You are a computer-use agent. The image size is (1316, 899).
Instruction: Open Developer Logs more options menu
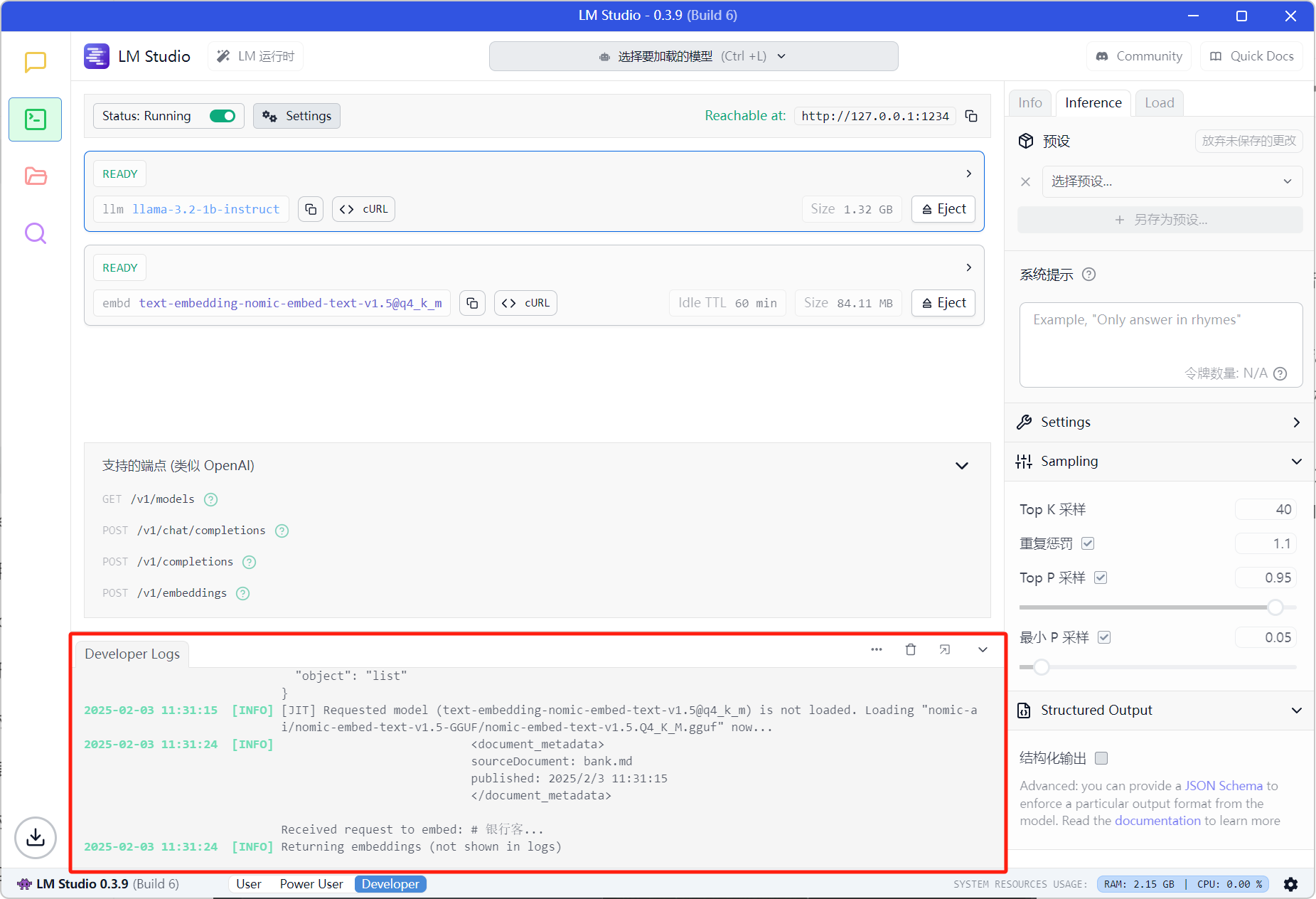(x=877, y=649)
